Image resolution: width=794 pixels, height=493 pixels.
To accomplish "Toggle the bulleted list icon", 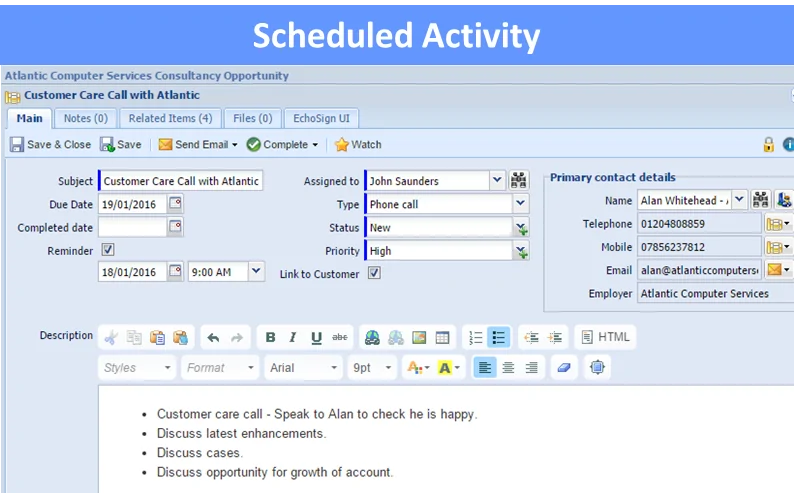I will [x=500, y=338].
